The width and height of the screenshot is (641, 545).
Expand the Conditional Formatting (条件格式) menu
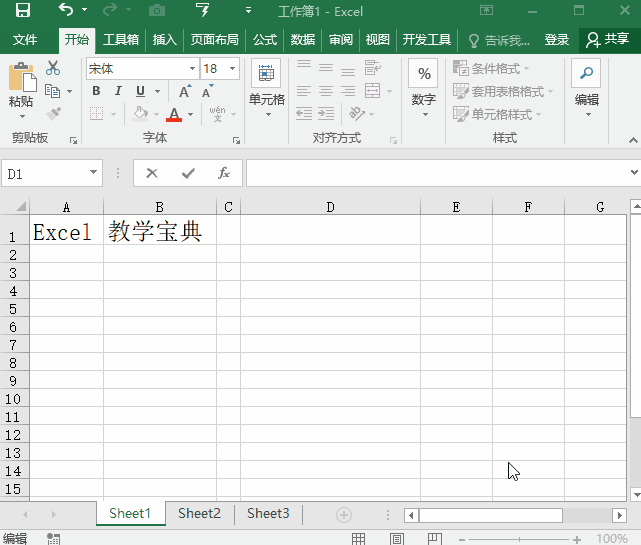pyautogui.click(x=491, y=68)
